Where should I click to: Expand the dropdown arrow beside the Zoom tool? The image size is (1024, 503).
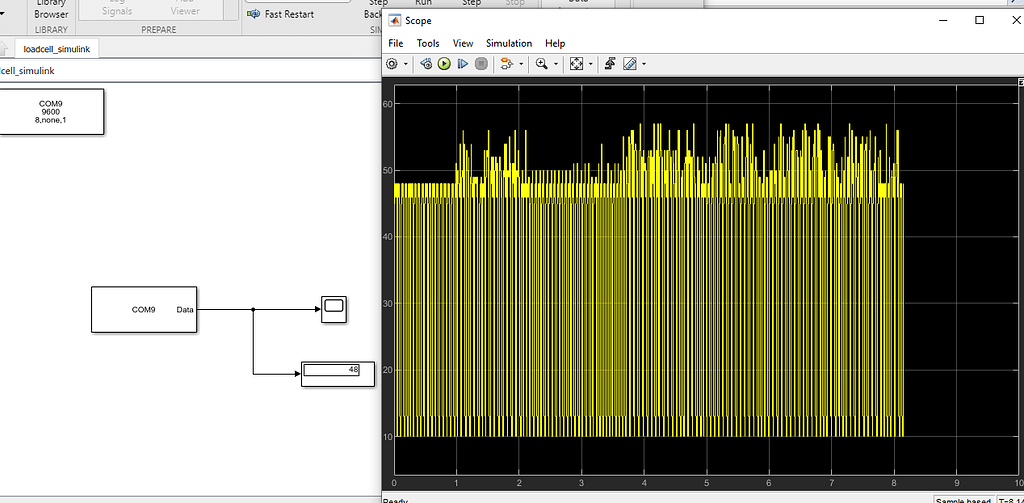[555, 64]
